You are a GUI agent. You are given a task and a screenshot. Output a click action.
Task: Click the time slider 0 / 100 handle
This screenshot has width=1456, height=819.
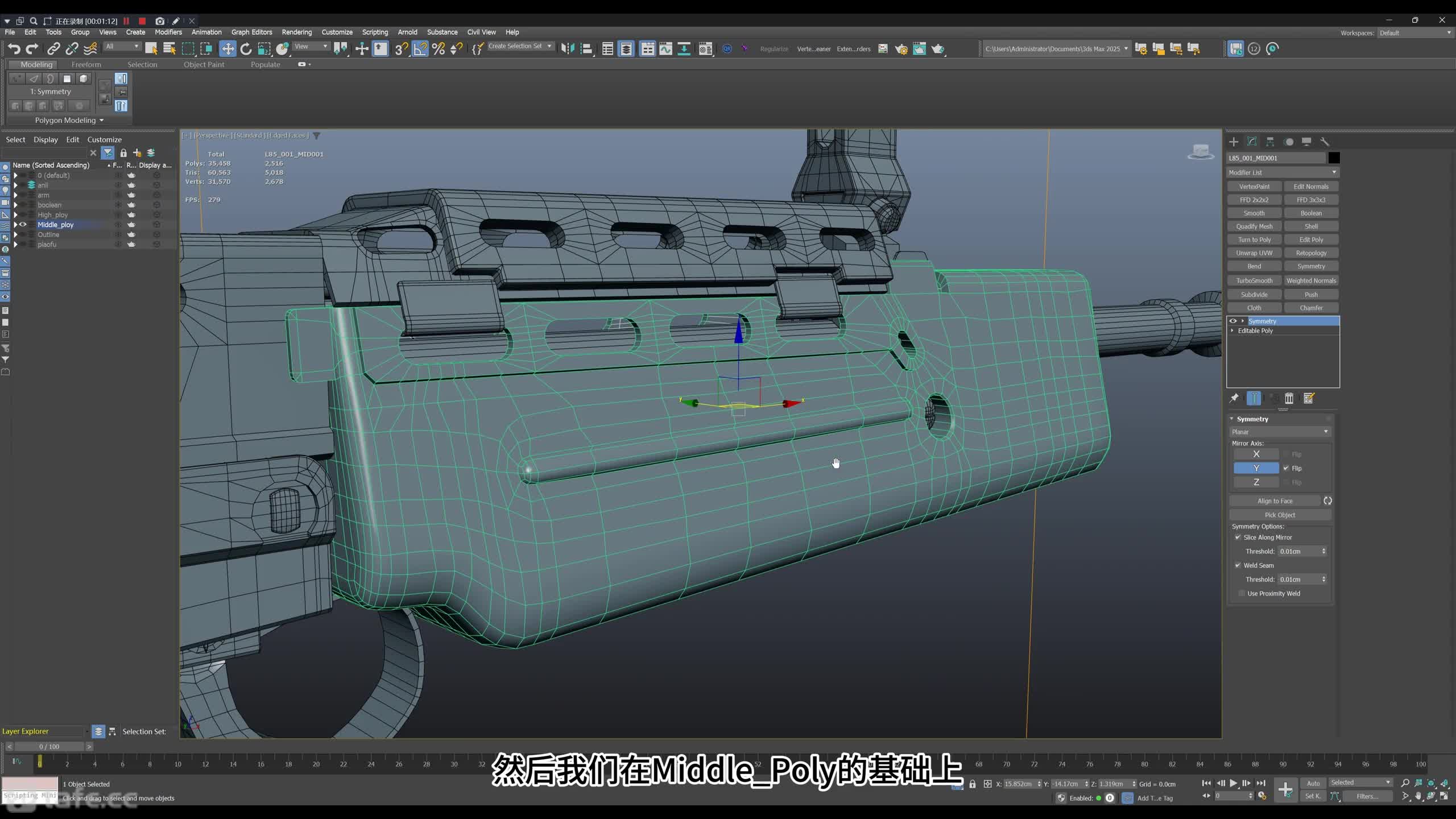click(x=49, y=746)
